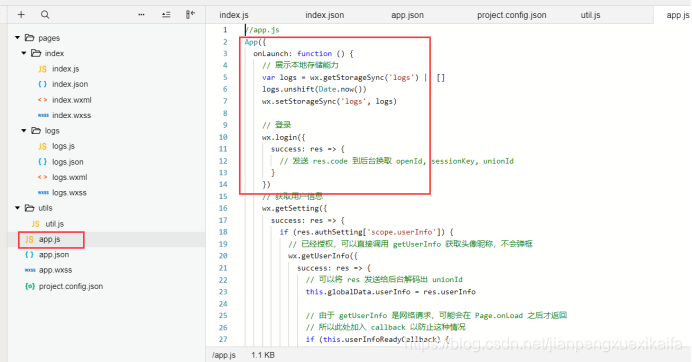The image size is (692, 362).
Task: Open the three-dots more options menu
Action: pyautogui.click(x=141, y=15)
